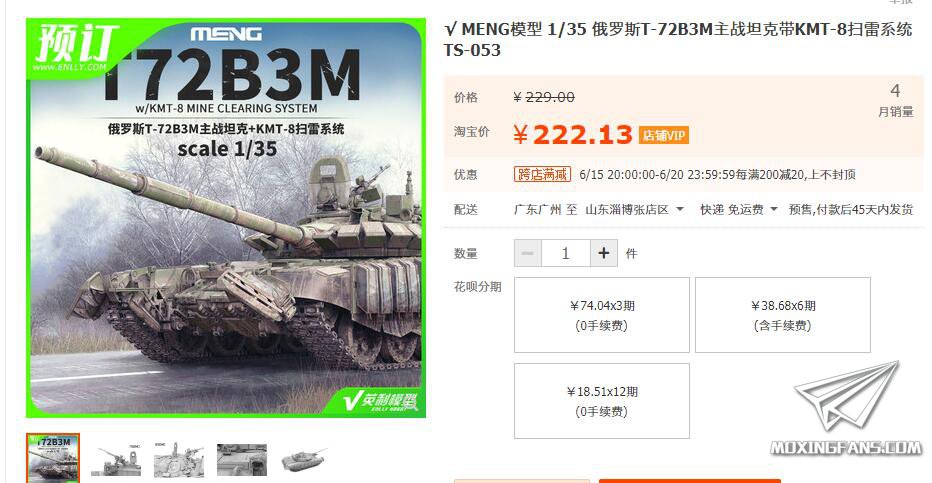932x483 pixels.
Task: Click the product title MENG模型 T-72B3M
Action: (x=678, y=39)
